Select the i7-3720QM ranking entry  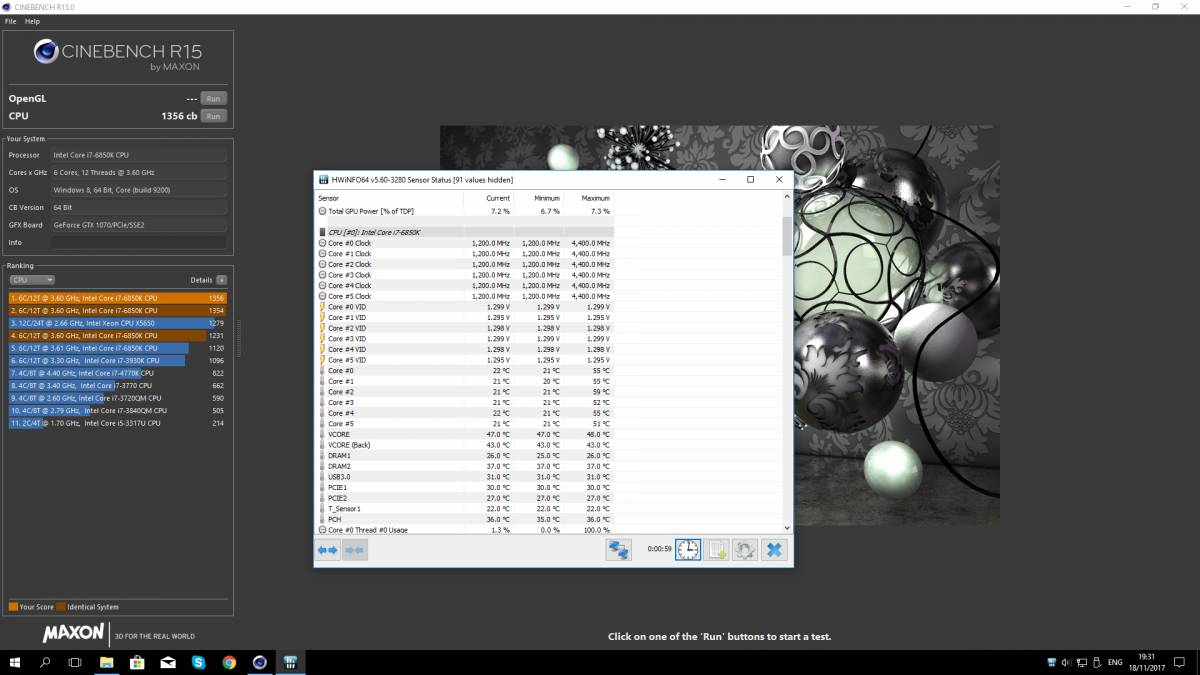pos(118,398)
